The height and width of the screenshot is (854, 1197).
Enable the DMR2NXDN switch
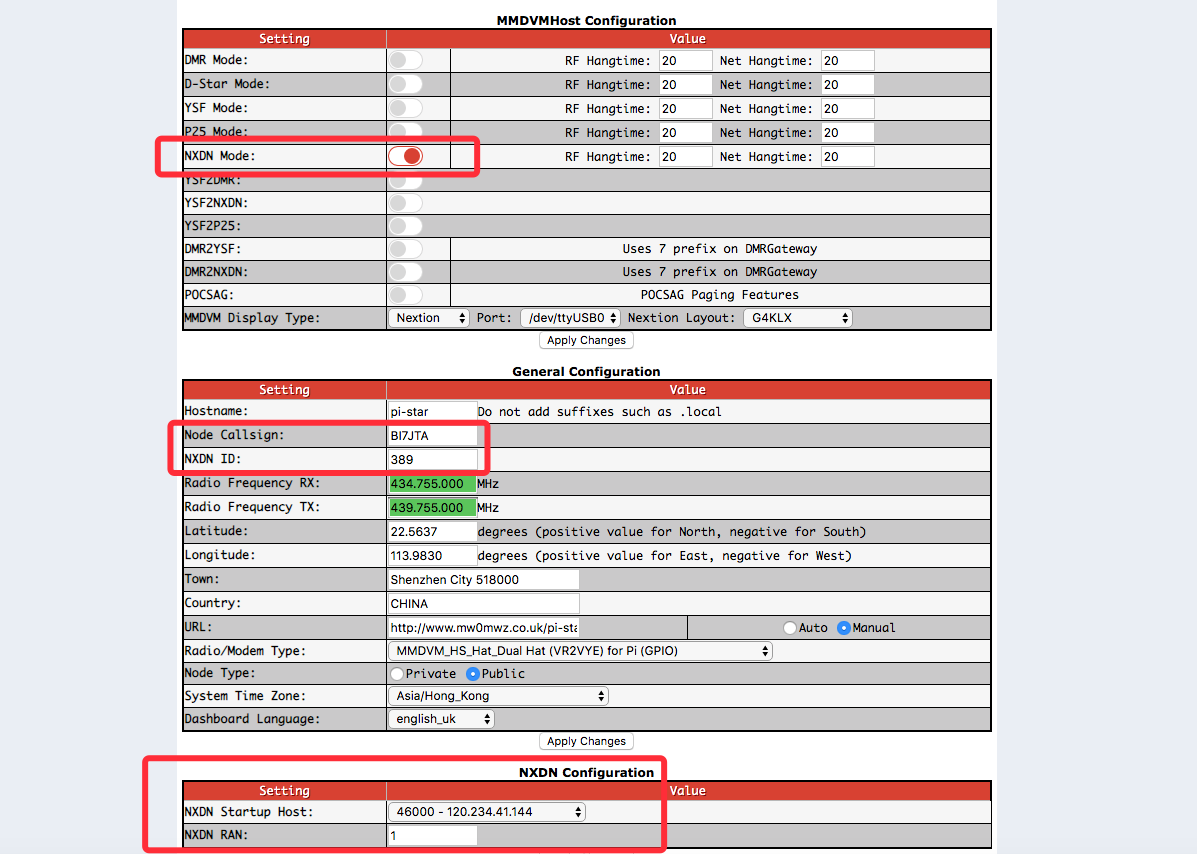[405, 272]
